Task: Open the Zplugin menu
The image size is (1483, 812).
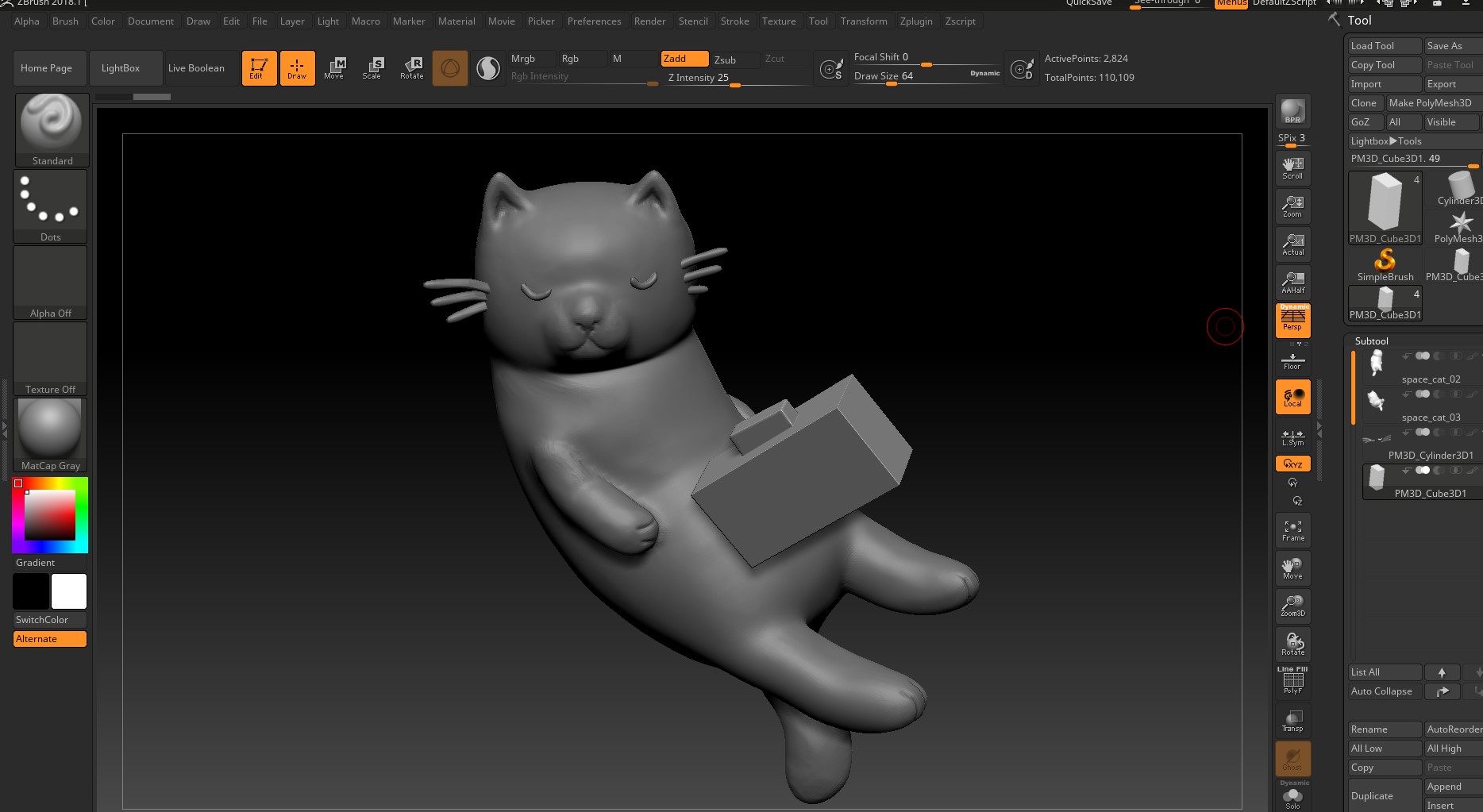Action: click(x=915, y=21)
